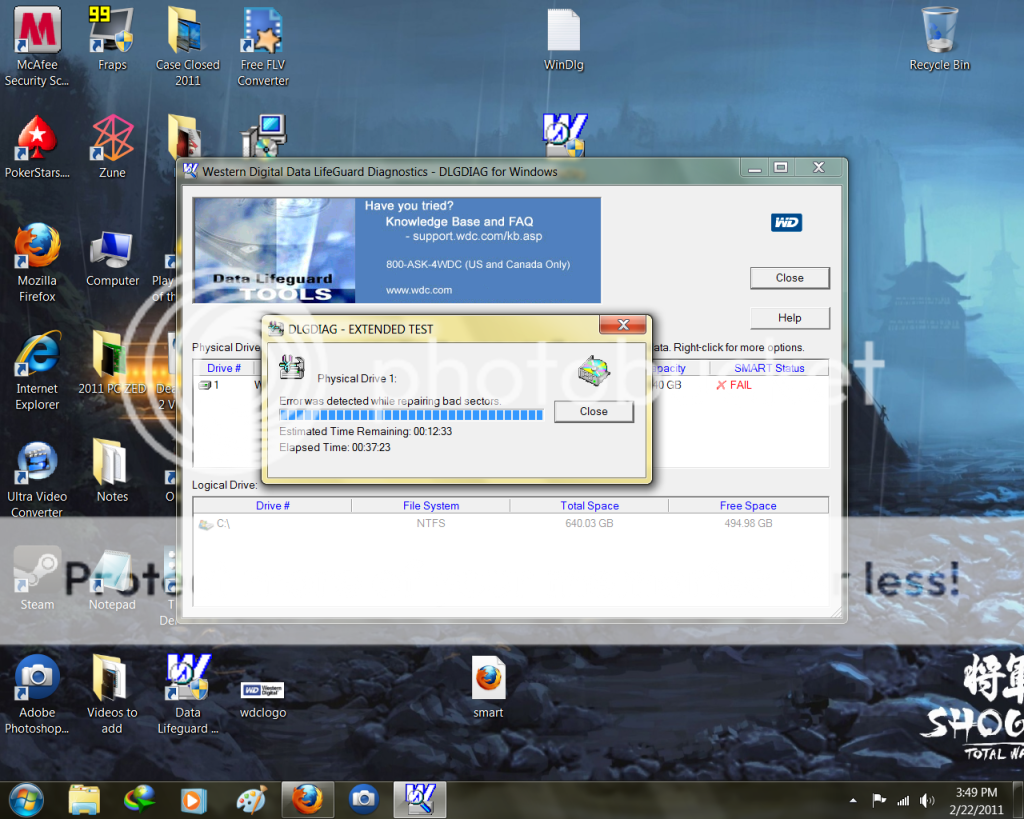The height and width of the screenshot is (819, 1024).
Task: Click the NTFS file system value
Action: (431, 523)
